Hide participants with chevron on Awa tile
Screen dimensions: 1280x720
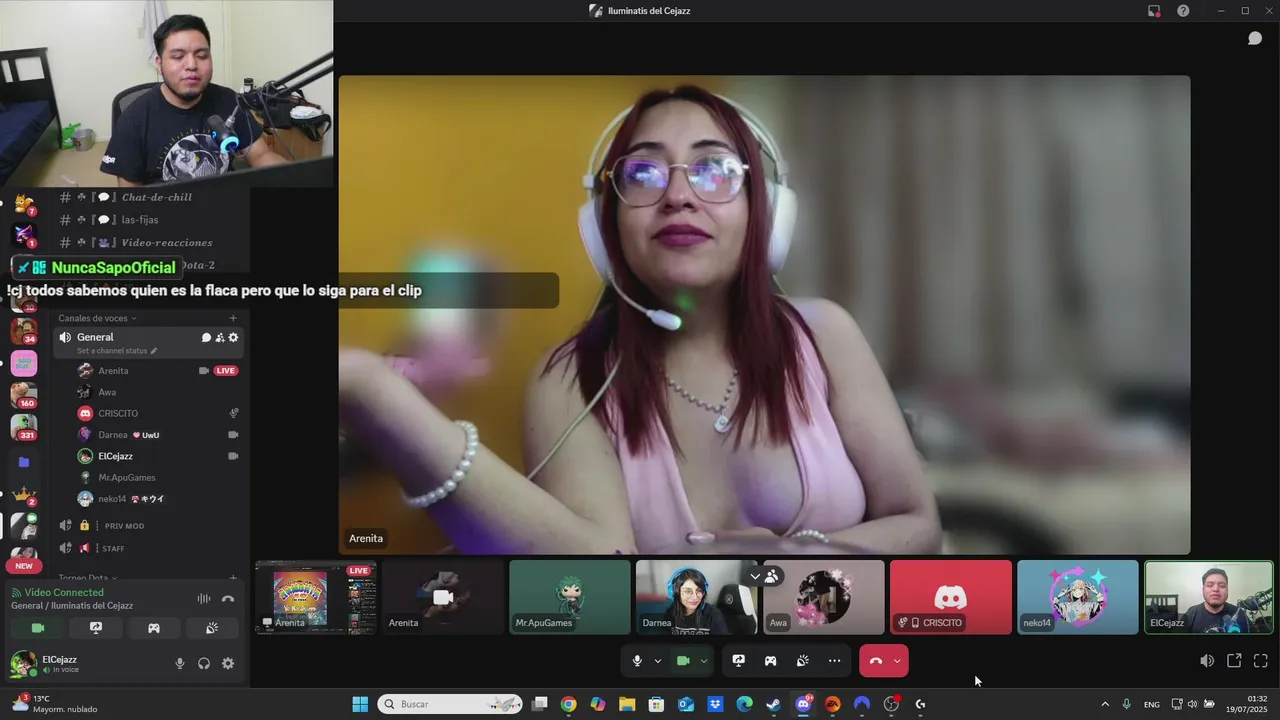coord(755,576)
